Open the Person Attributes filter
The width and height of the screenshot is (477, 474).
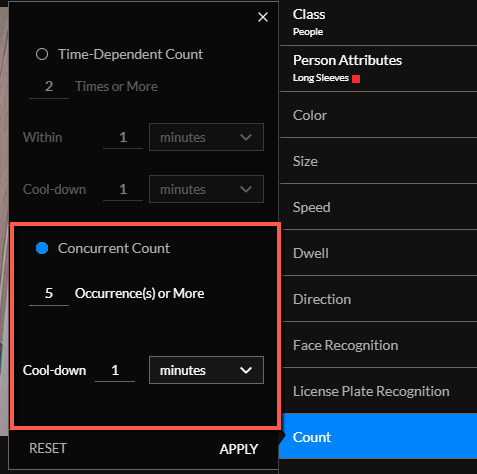[378, 69]
